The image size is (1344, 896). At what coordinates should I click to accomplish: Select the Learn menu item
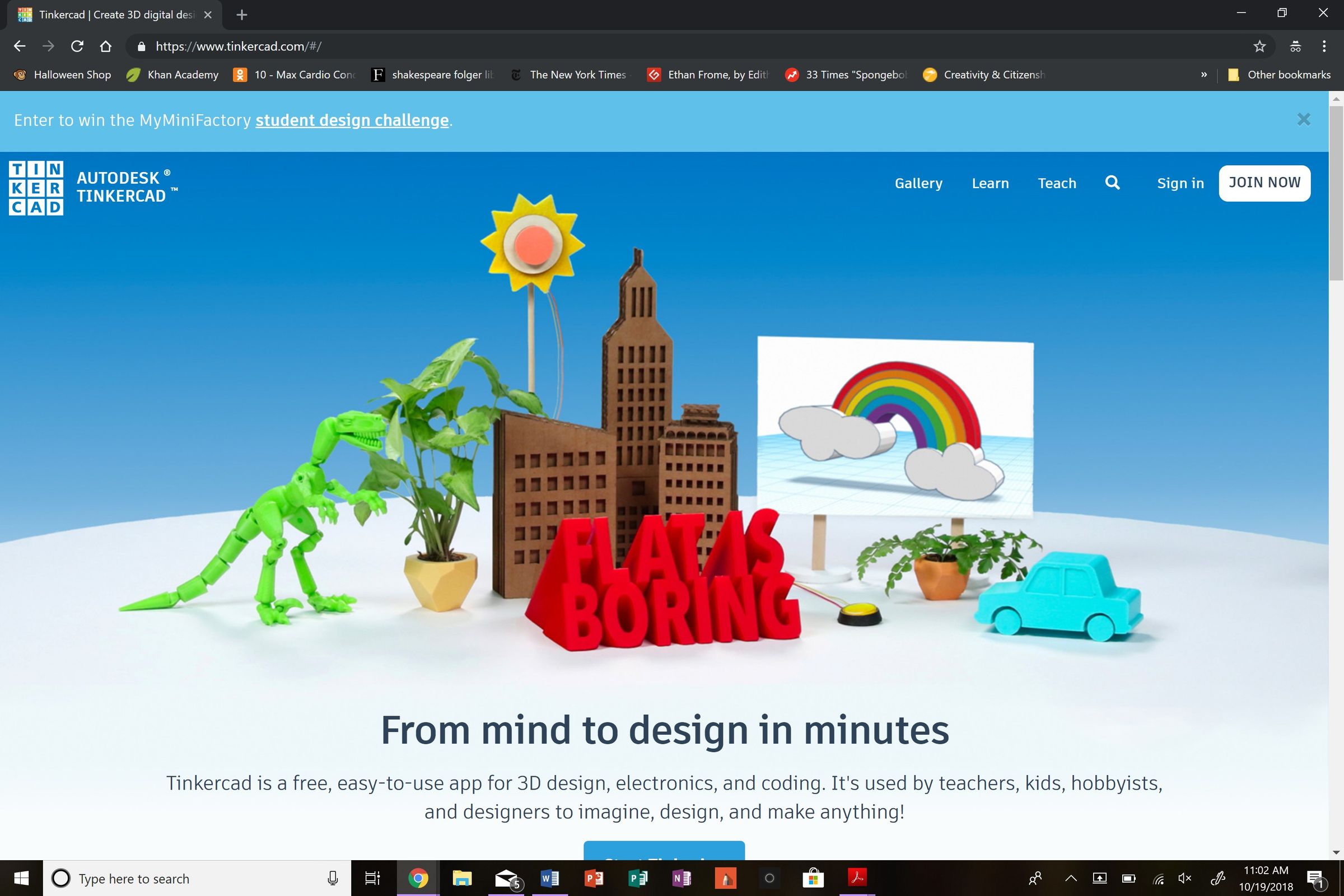tap(990, 183)
